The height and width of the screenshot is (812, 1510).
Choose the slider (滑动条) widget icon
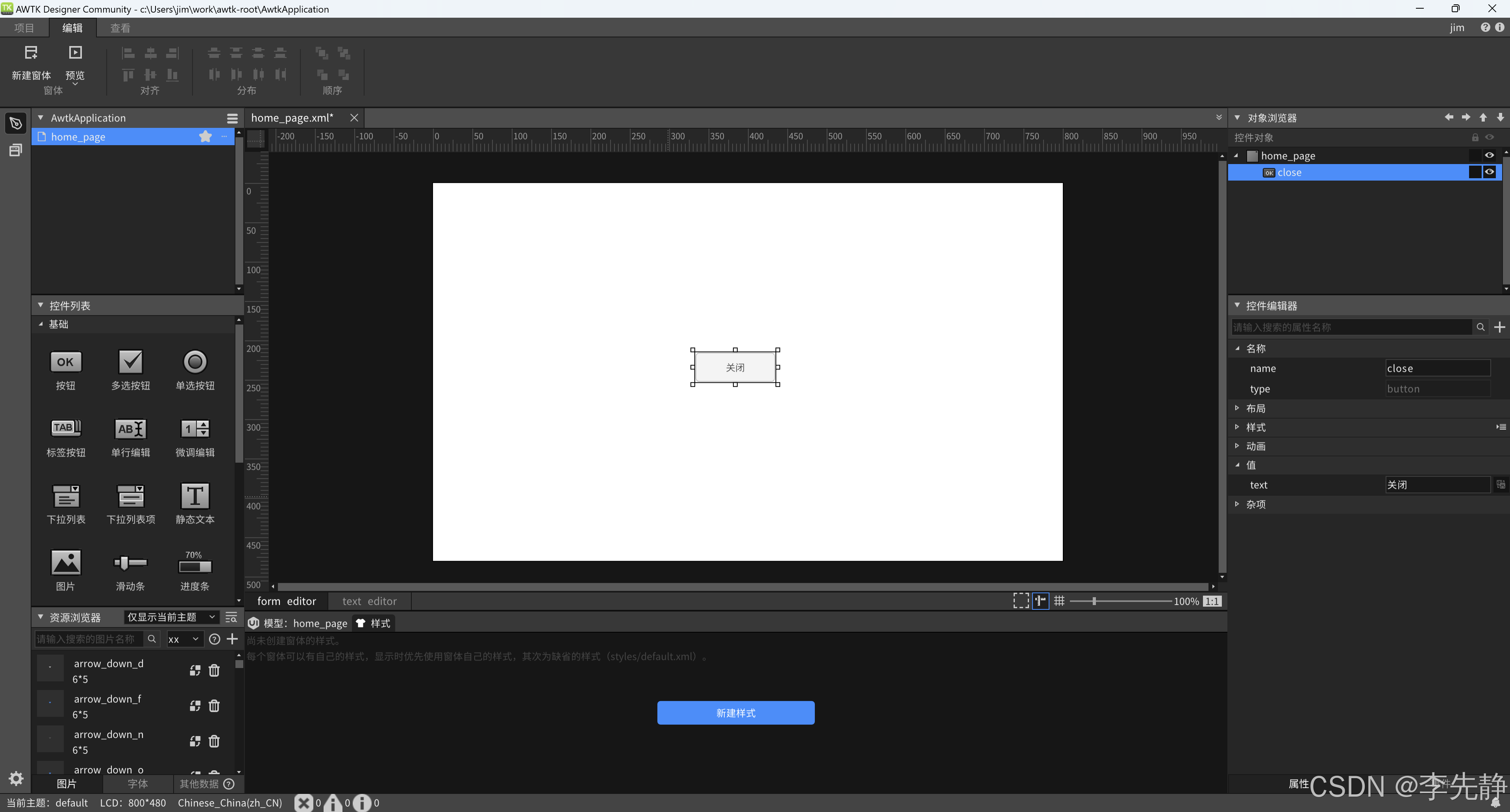click(x=130, y=563)
